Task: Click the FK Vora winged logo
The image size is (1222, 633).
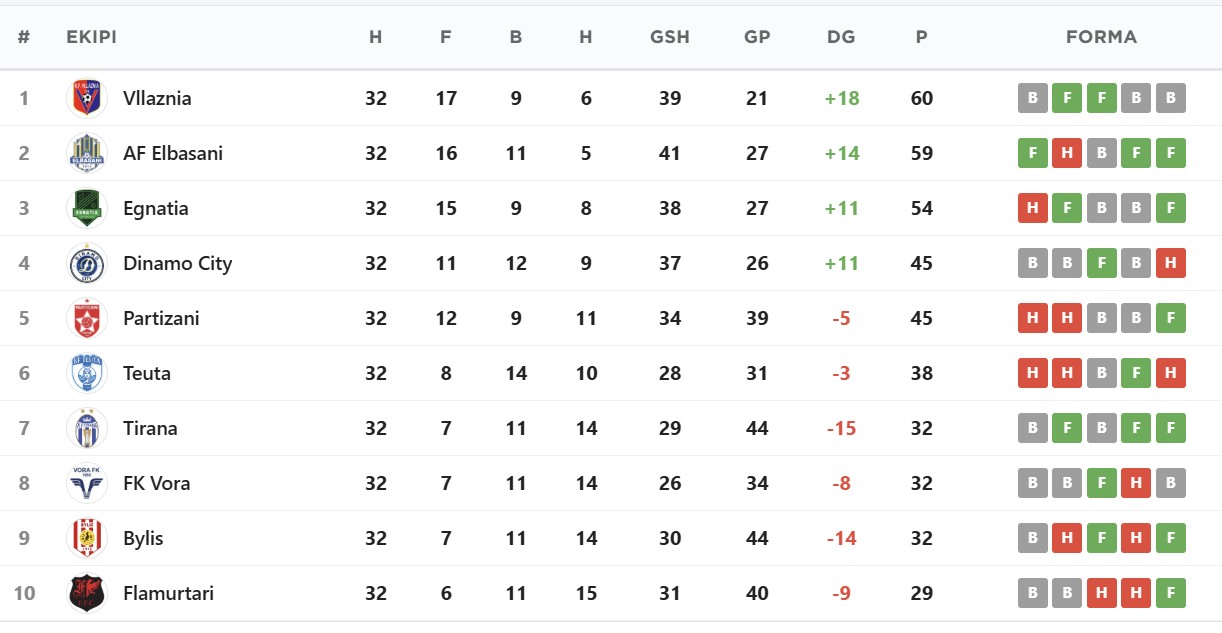Action: click(x=87, y=483)
